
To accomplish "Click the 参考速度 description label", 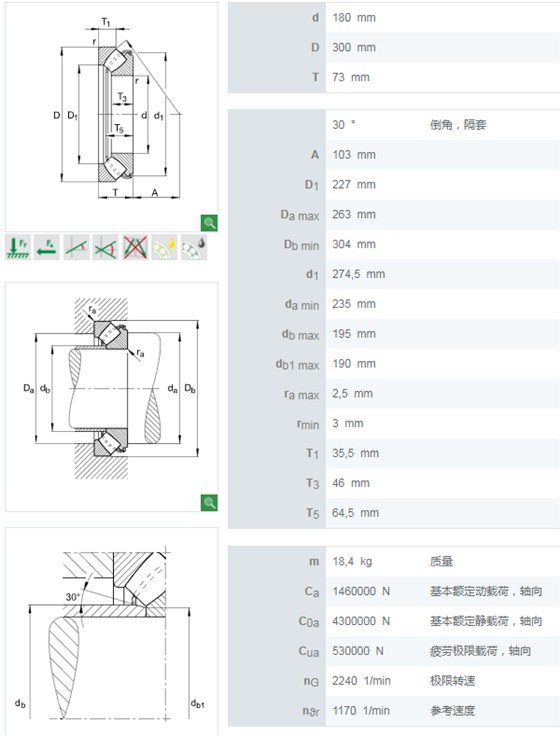I will pyautogui.click(x=453, y=711).
